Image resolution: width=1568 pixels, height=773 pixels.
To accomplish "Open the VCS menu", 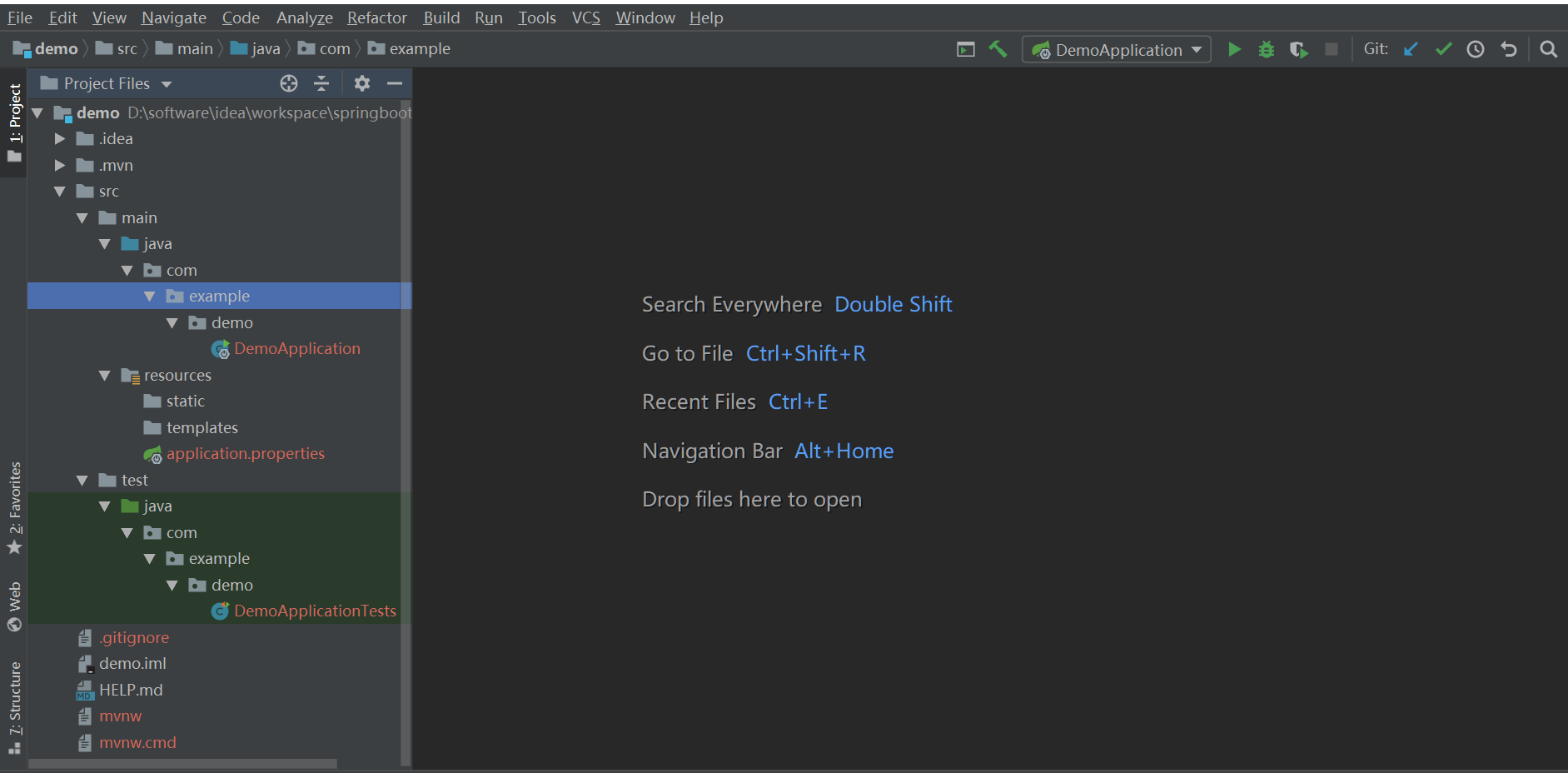I will pos(586,17).
